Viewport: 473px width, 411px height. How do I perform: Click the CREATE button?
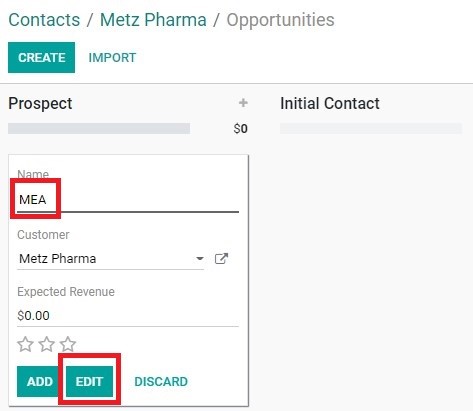41,57
